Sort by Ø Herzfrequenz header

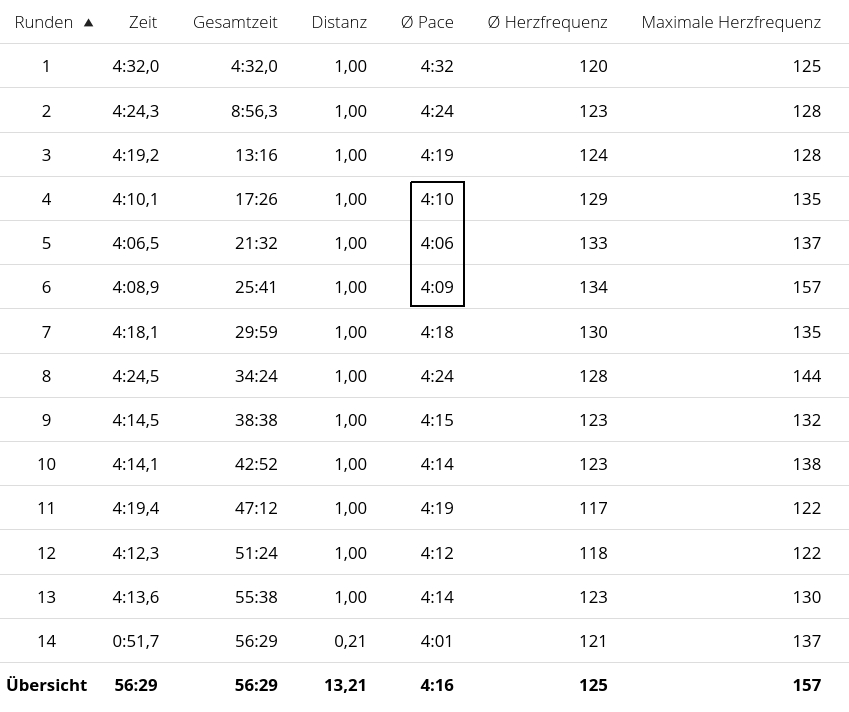547,22
